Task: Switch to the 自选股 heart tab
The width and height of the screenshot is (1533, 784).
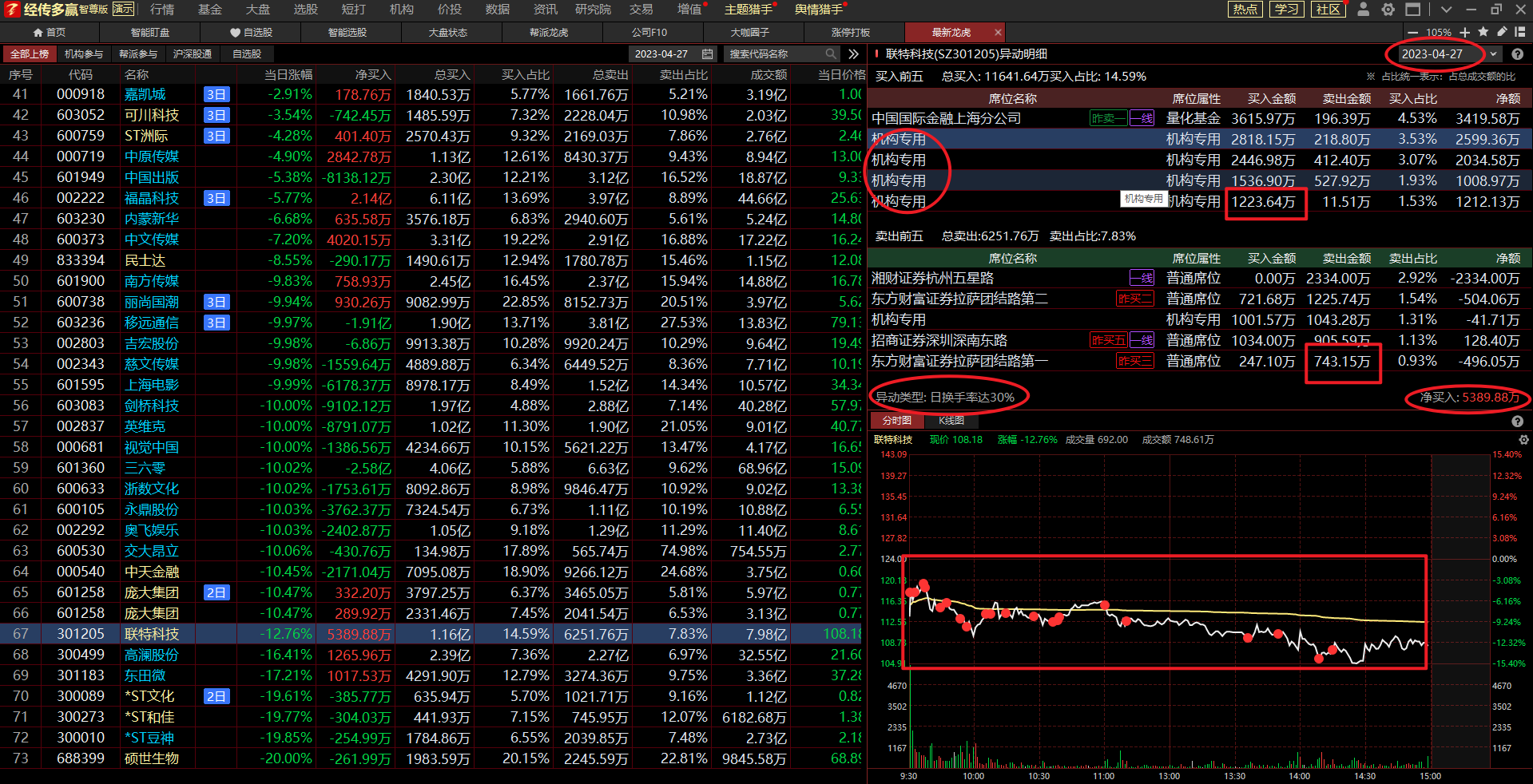Action: [x=252, y=33]
